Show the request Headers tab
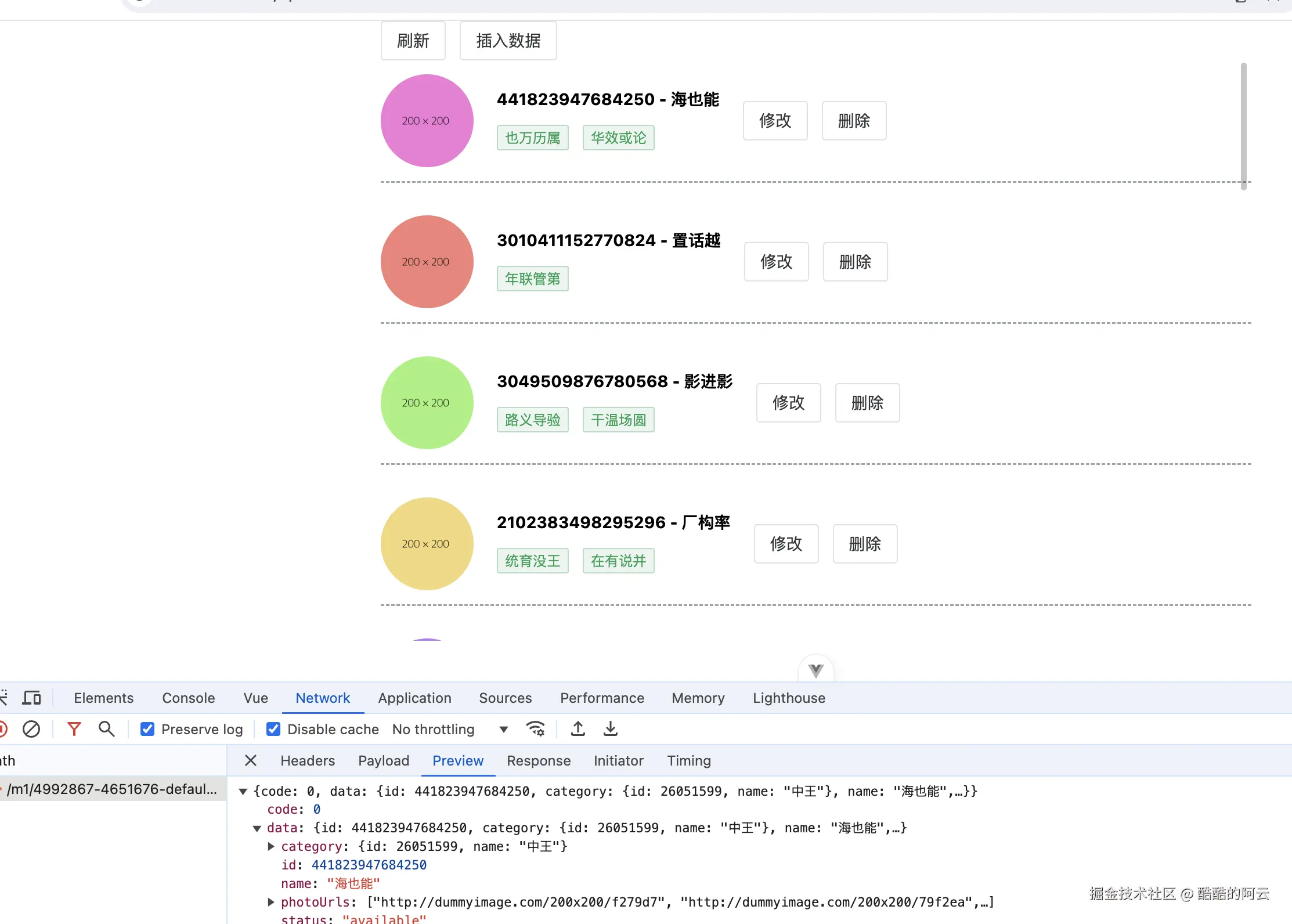The height and width of the screenshot is (924, 1292). coord(308,760)
